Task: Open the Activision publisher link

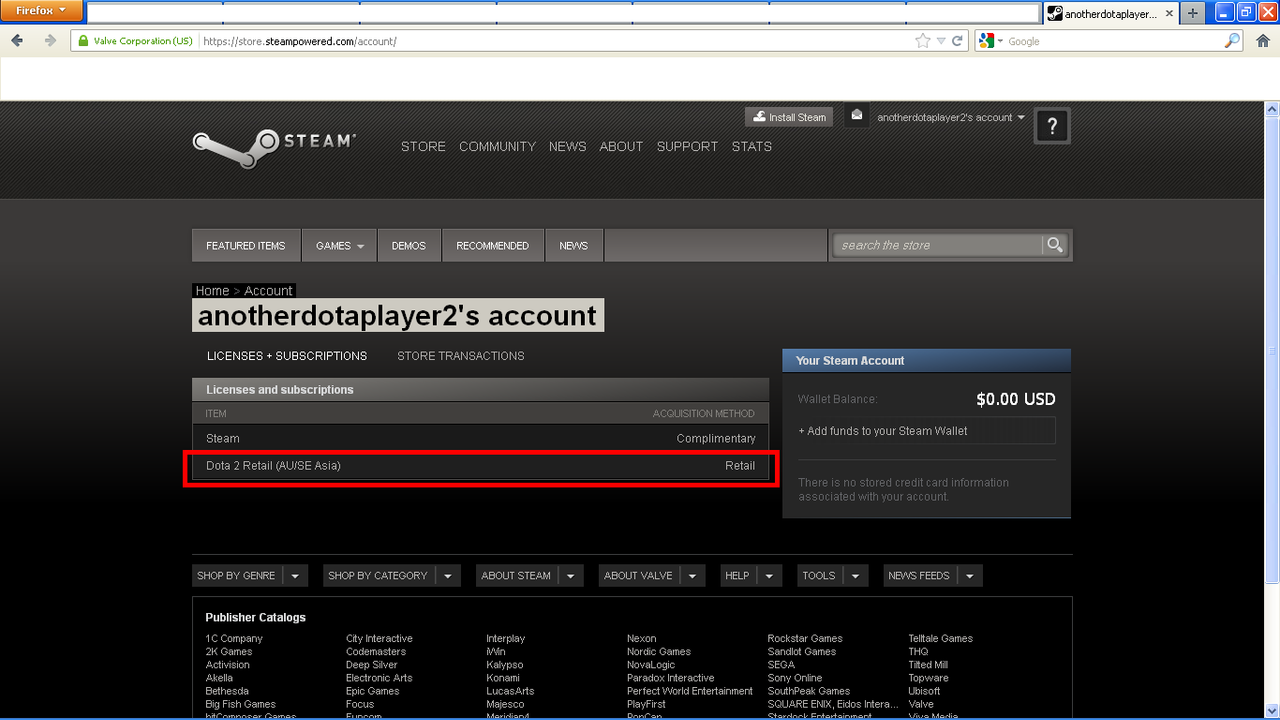Action: (228, 665)
